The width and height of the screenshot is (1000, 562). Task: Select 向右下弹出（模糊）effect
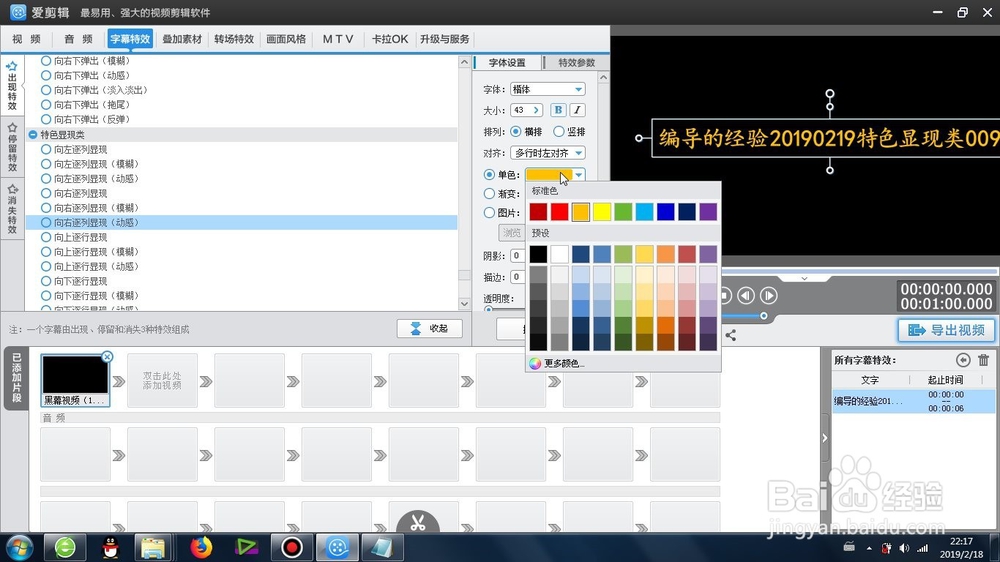click(85, 61)
